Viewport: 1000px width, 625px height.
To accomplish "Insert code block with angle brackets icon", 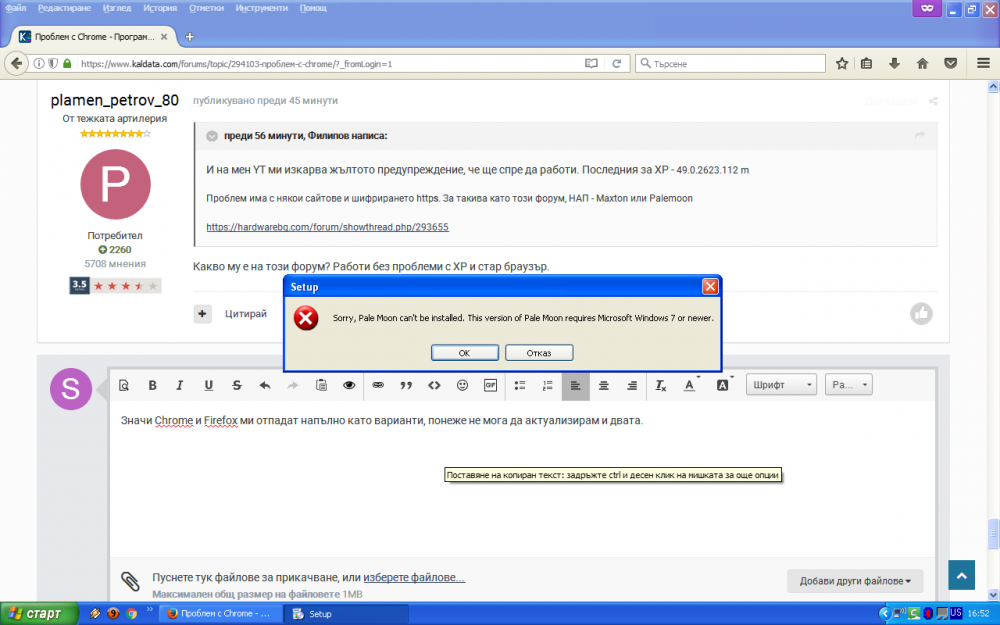I will pyautogui.click(x=434, y=385).
